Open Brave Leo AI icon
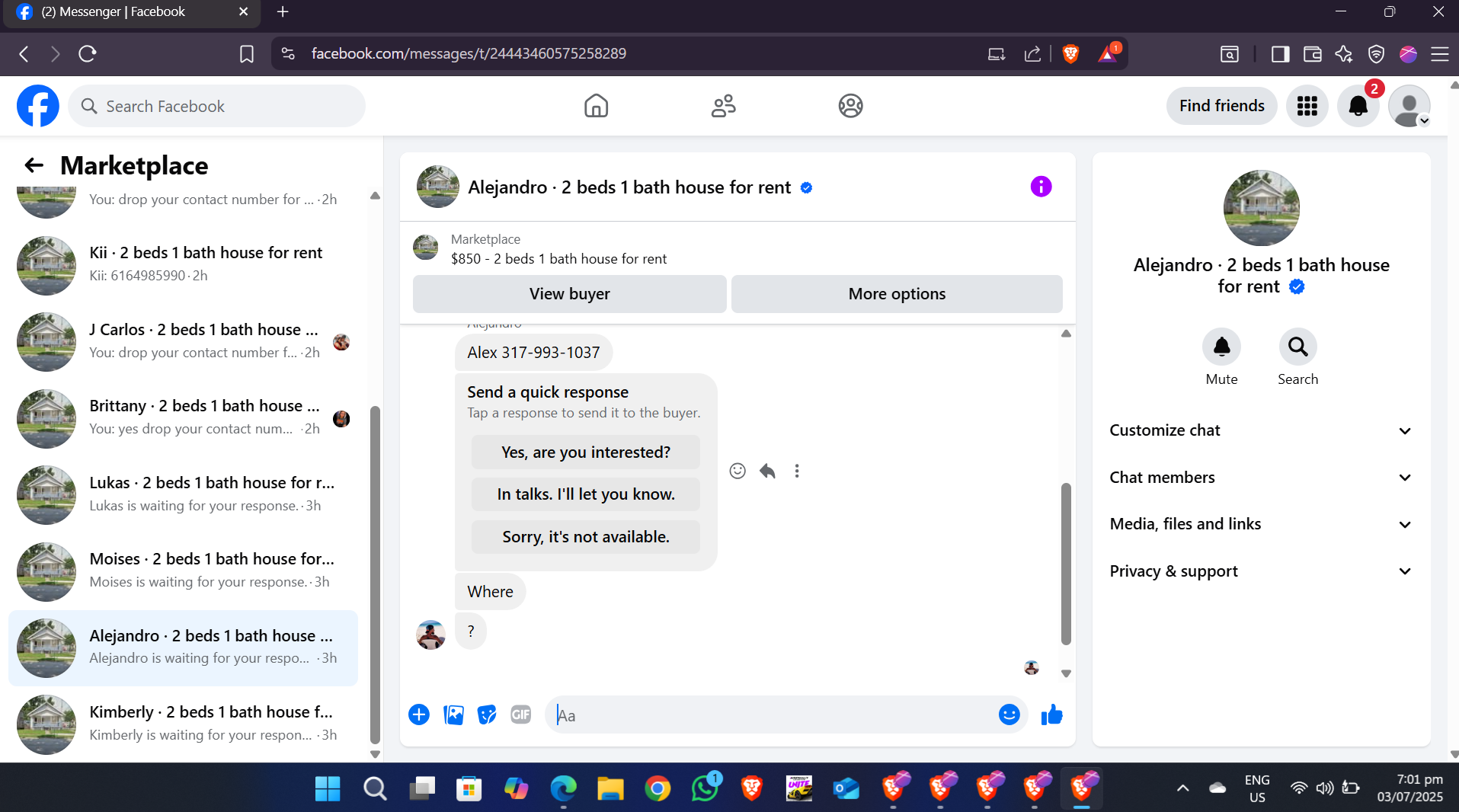1459x812 pixels. point(1344,54)
